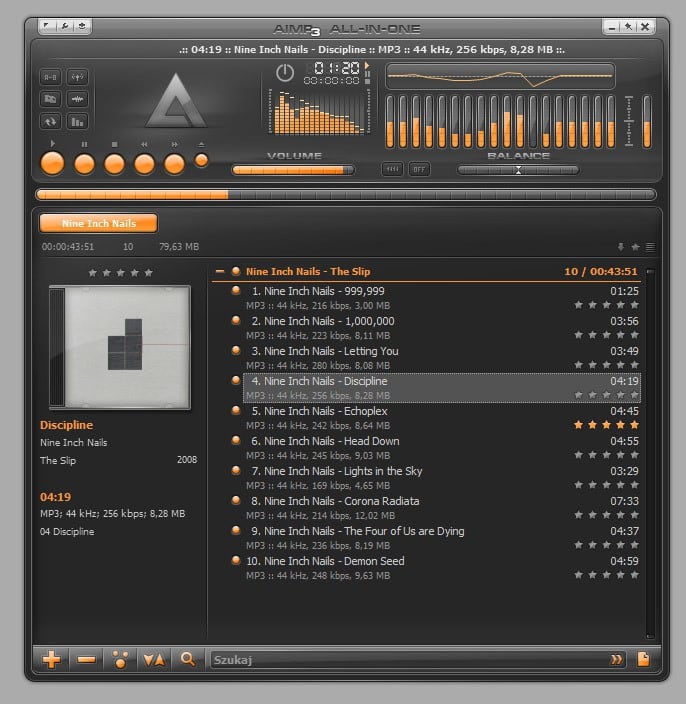Viewport: 686px width, 704px height.
Task: Click the remove files minus icon
Action: (86, 659)
